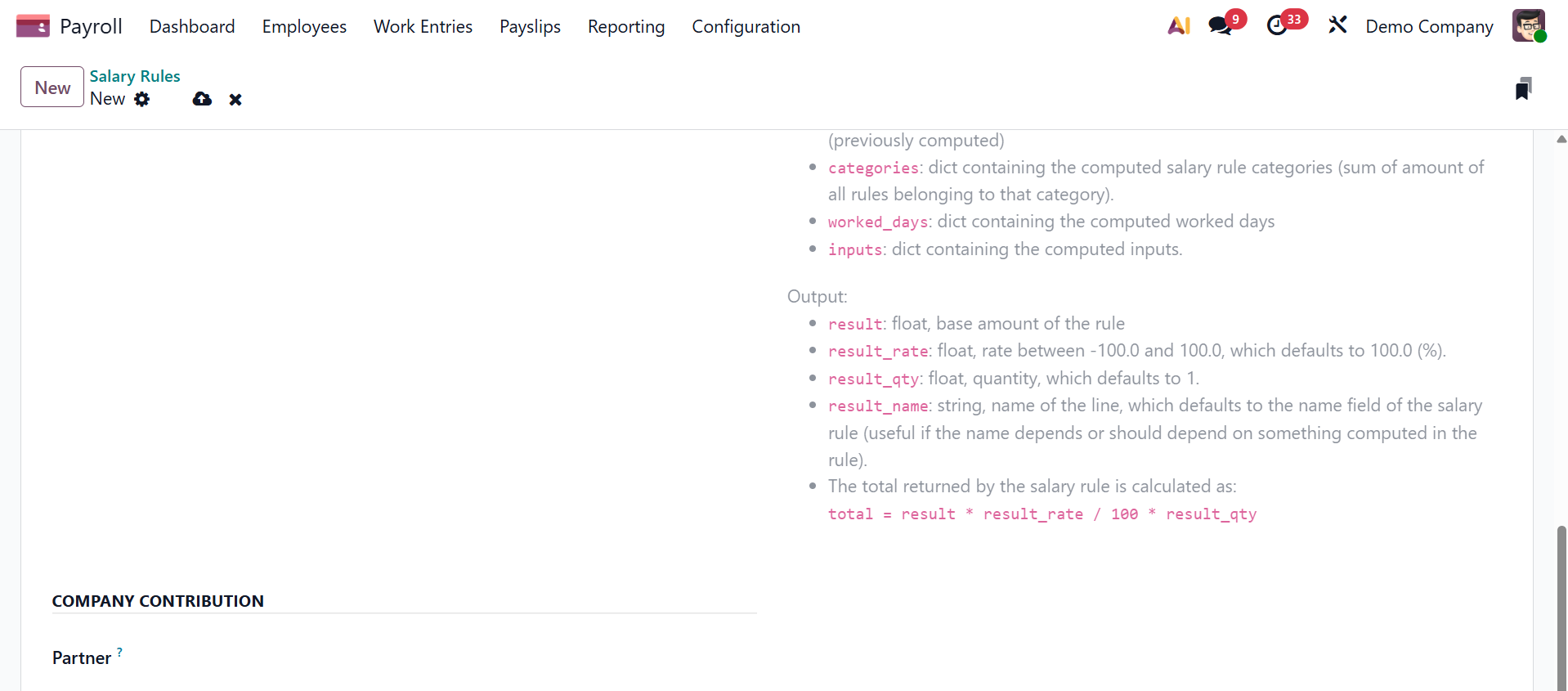Expand the Work Entries menu

coord(423,26)
